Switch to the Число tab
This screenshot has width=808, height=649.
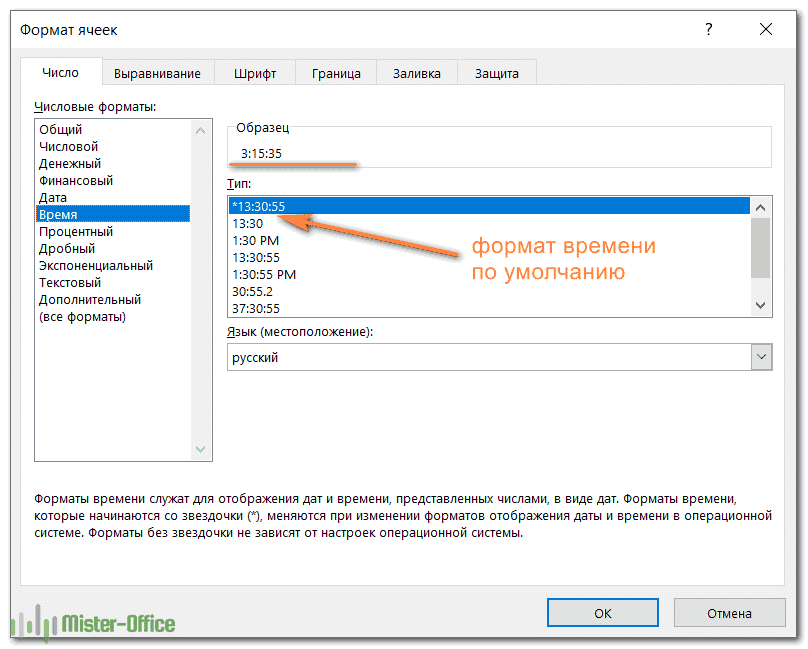[61, 73]
